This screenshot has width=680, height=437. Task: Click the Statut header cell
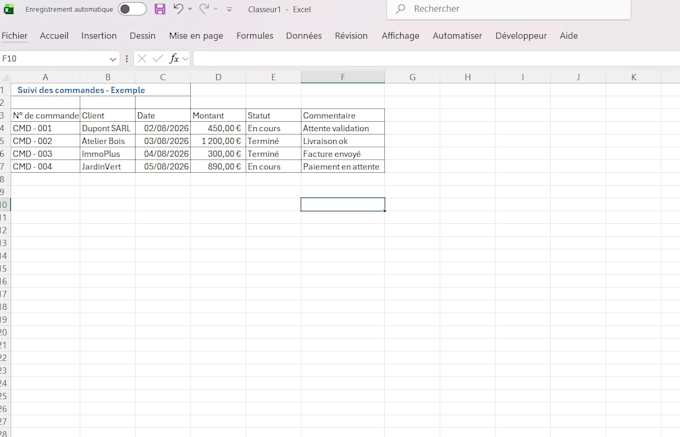coord(273,116)
